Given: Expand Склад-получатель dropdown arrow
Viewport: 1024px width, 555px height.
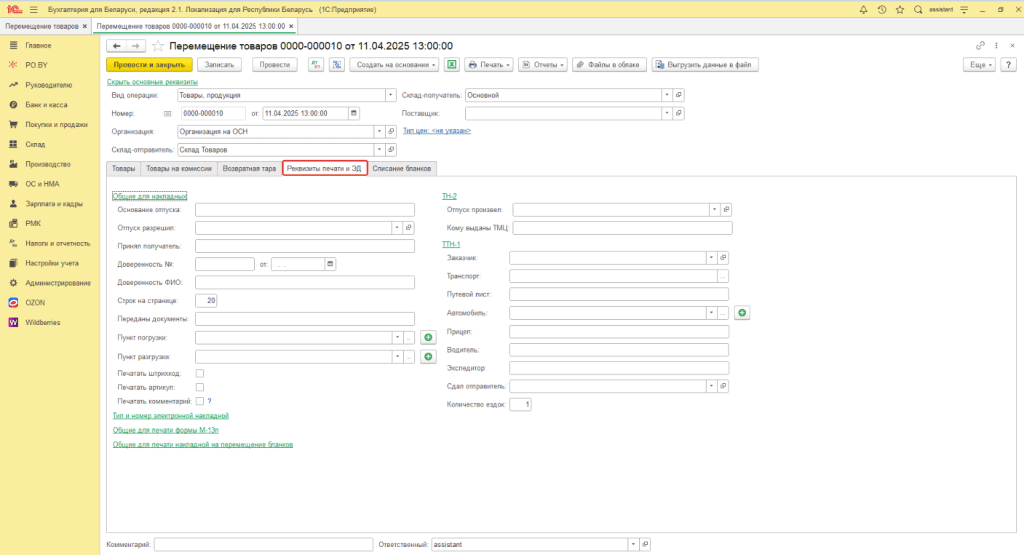Looking at the screenshot, I should coord(667,95).
